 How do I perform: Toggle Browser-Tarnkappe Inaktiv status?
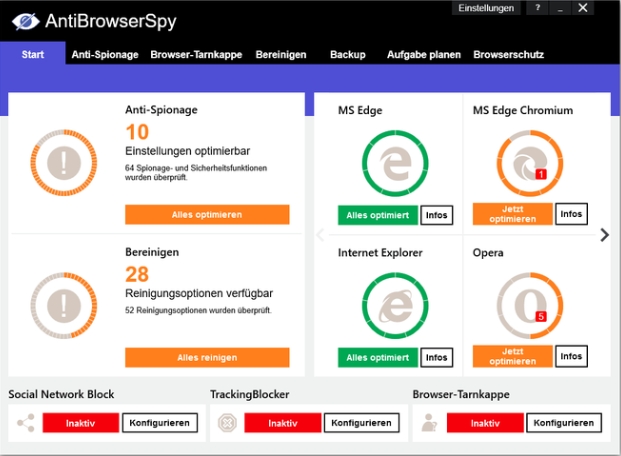485,423
